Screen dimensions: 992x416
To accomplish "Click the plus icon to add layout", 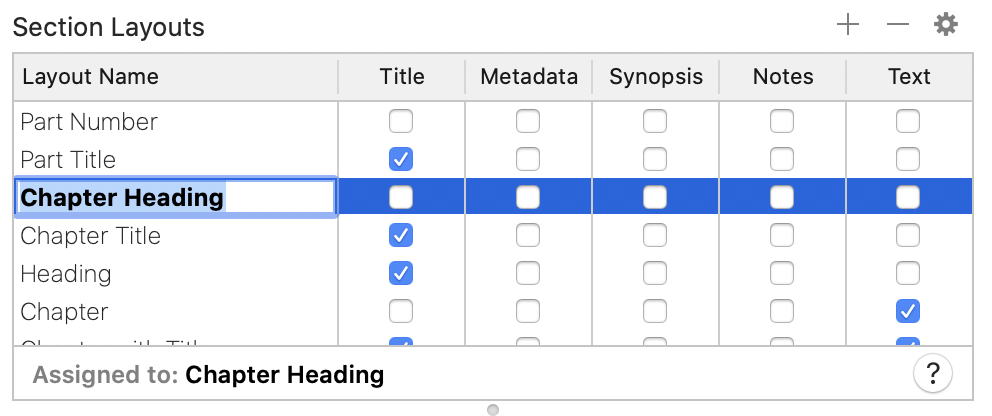I will click(848, 25).
